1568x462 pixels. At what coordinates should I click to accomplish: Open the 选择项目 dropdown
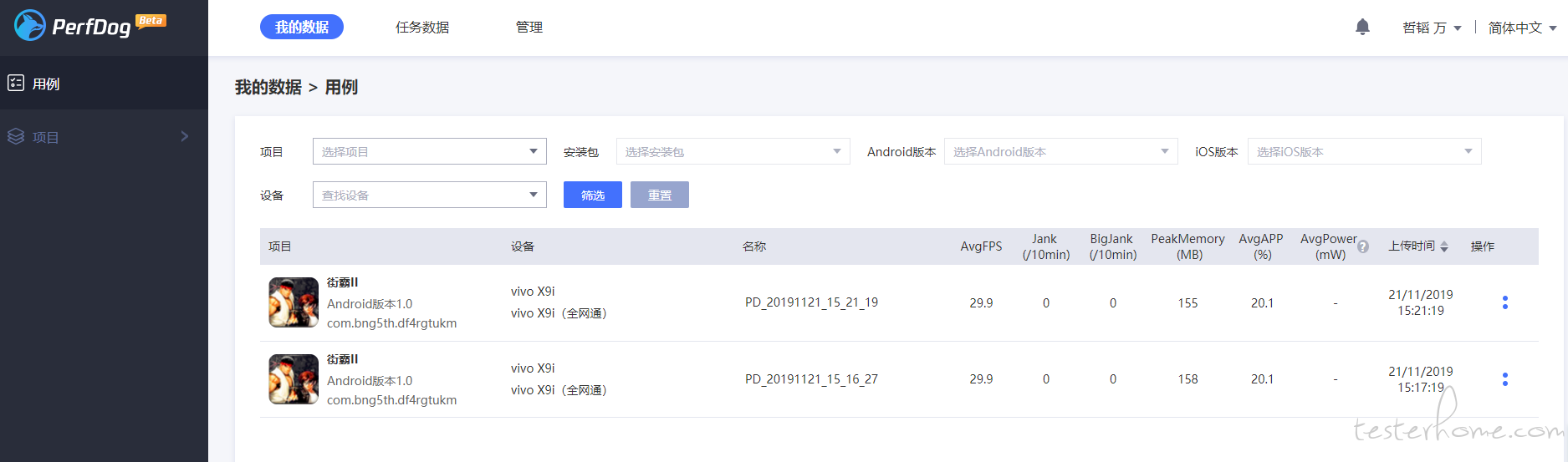click(429, 151)
